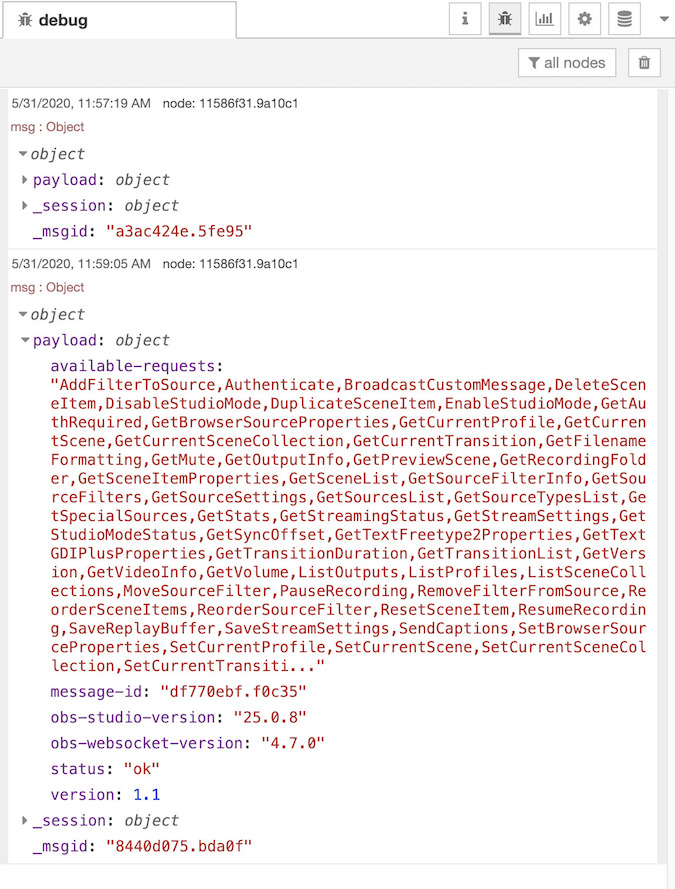
Task: Open the dashboard sidebar panel
Action: [x=544, y=18]
